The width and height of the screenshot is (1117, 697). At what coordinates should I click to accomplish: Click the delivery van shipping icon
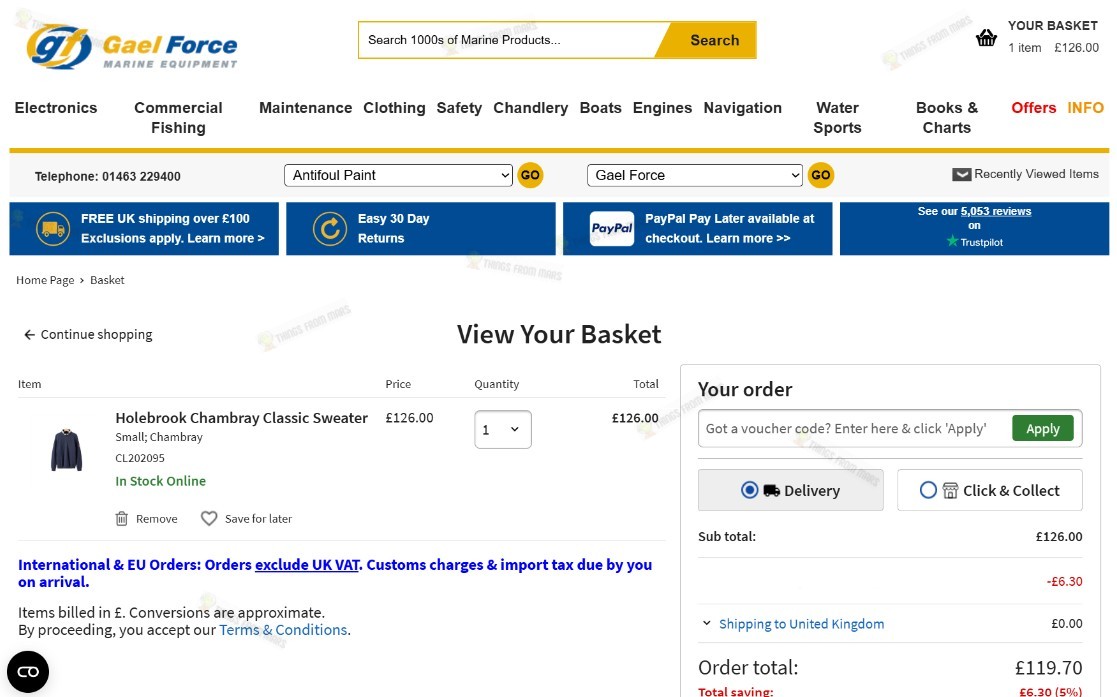coord(53,229)
